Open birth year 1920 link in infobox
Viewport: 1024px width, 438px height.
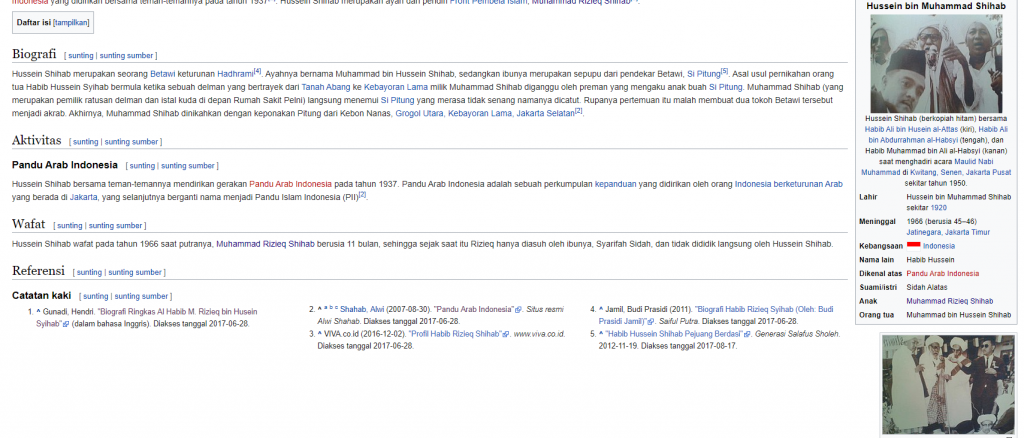pyautogui.click(x=938, y=208)
